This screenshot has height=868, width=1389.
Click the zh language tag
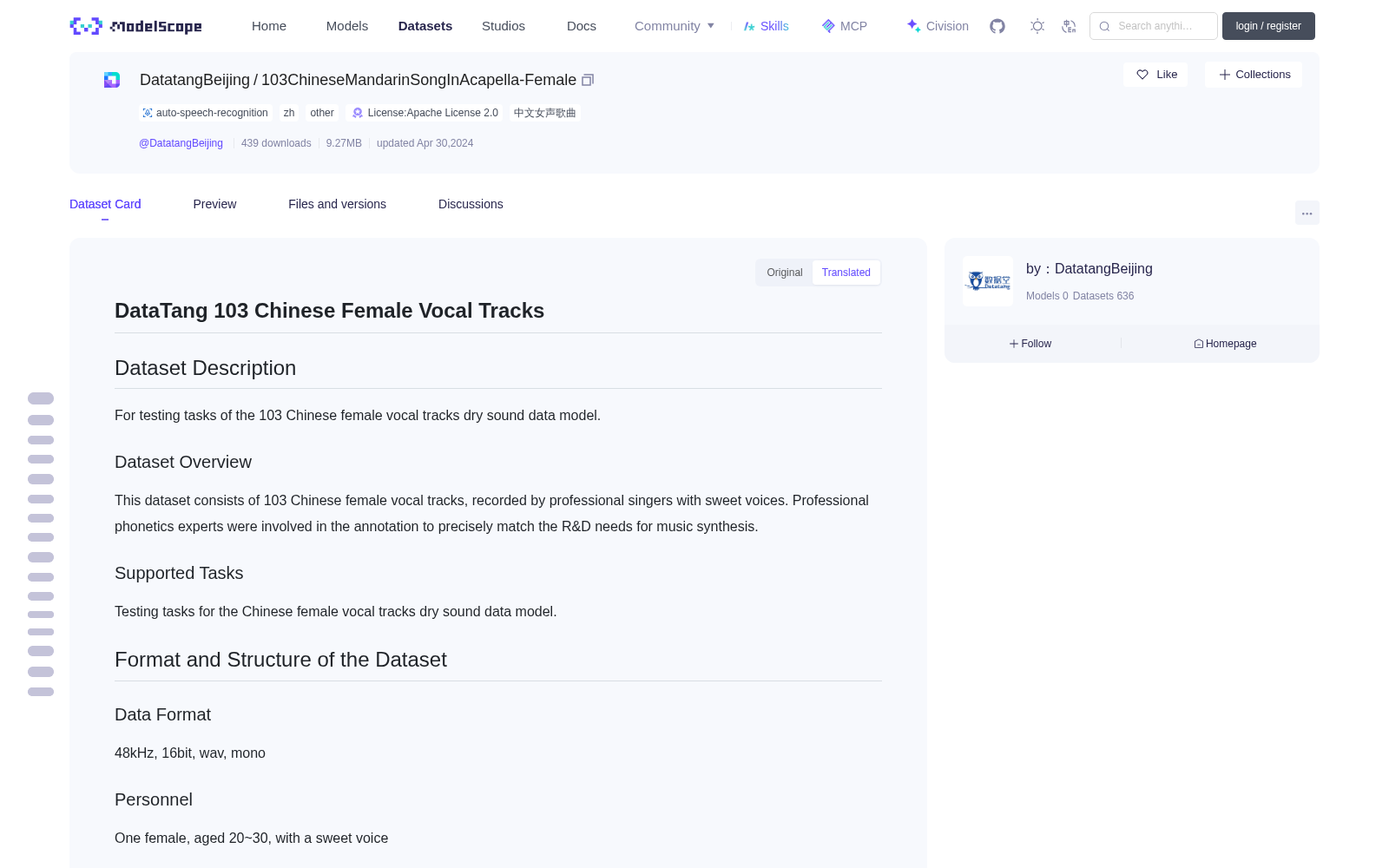pos(289,113)
